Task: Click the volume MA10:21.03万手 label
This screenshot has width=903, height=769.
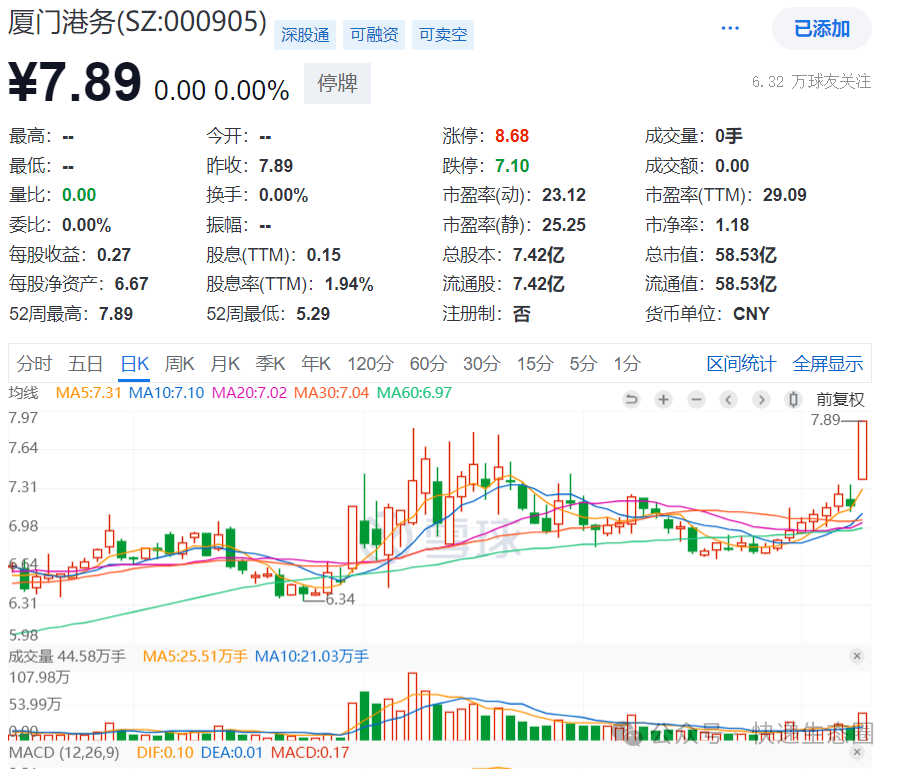Action: [312, 656]
